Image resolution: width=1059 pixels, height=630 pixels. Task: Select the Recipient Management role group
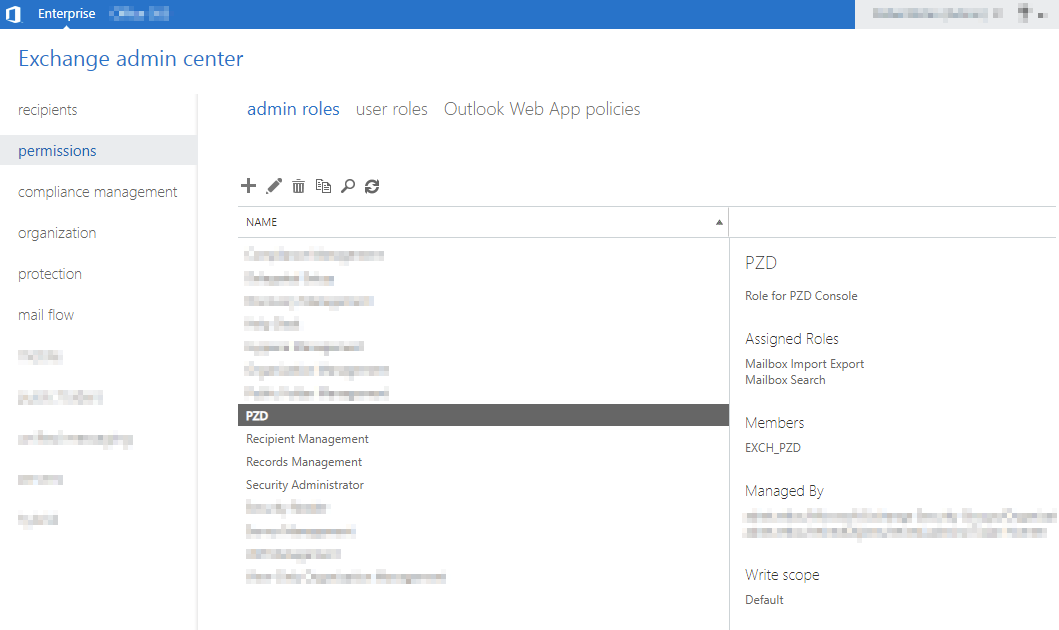tap(307, 439)
